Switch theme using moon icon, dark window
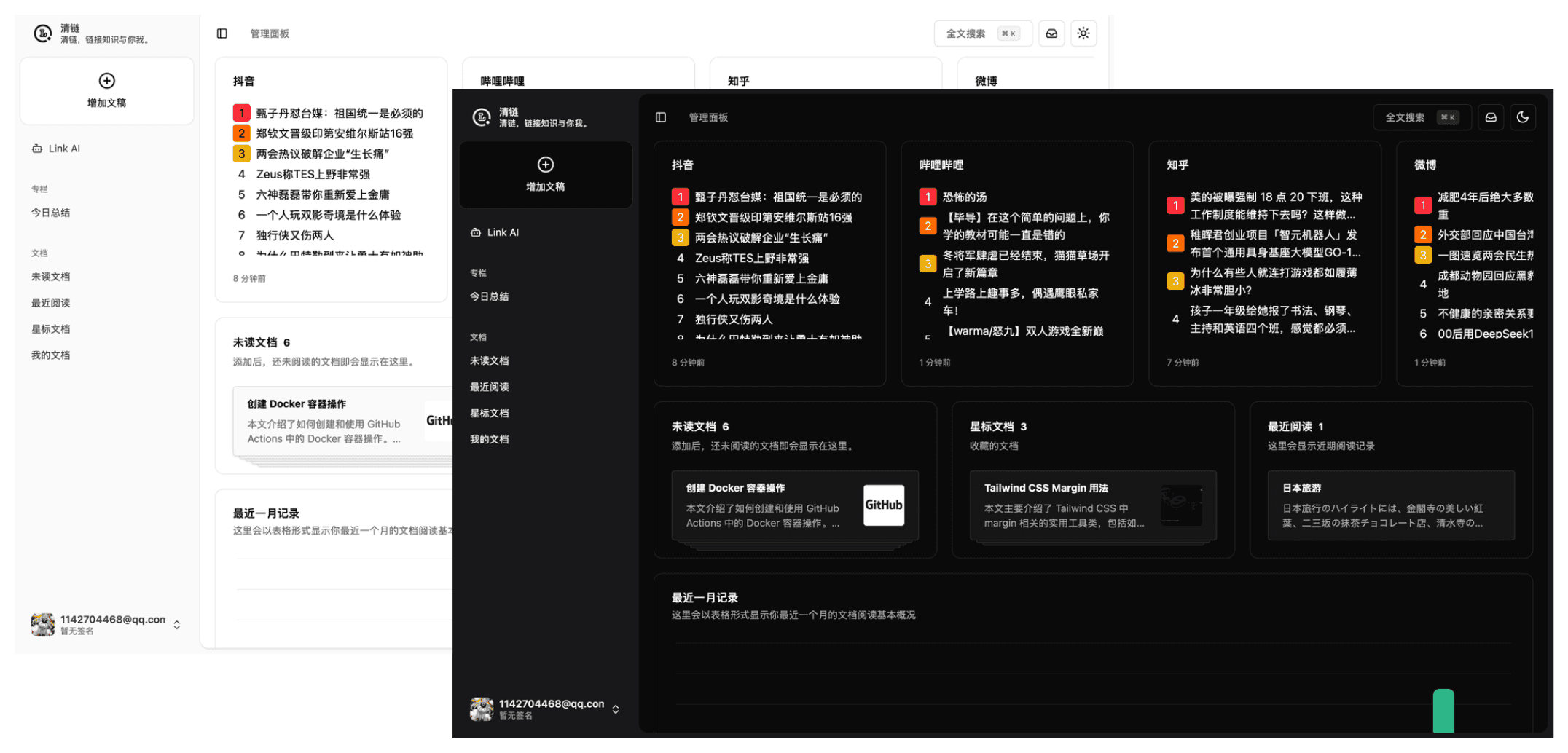 1523,117
